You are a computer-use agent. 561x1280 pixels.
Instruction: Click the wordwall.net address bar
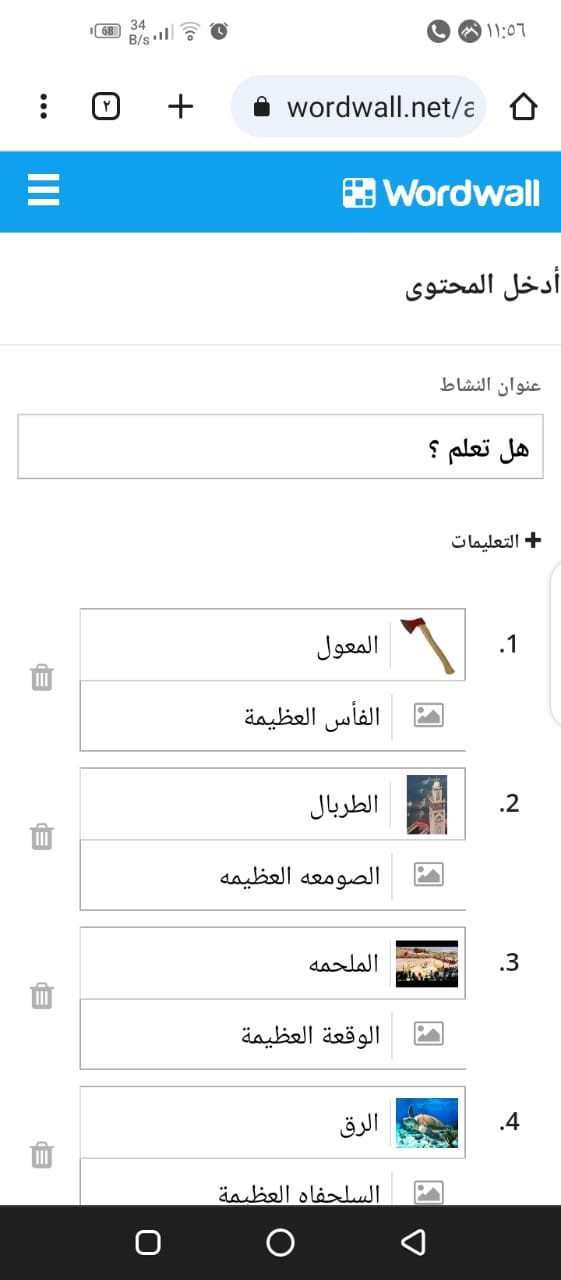pos(358,106)
